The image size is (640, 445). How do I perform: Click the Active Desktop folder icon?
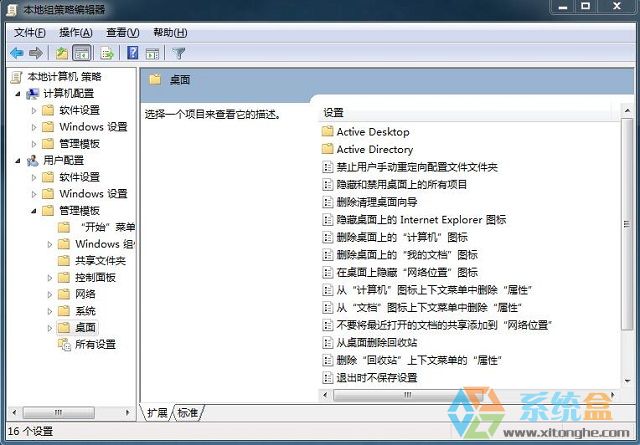point(327,131)
